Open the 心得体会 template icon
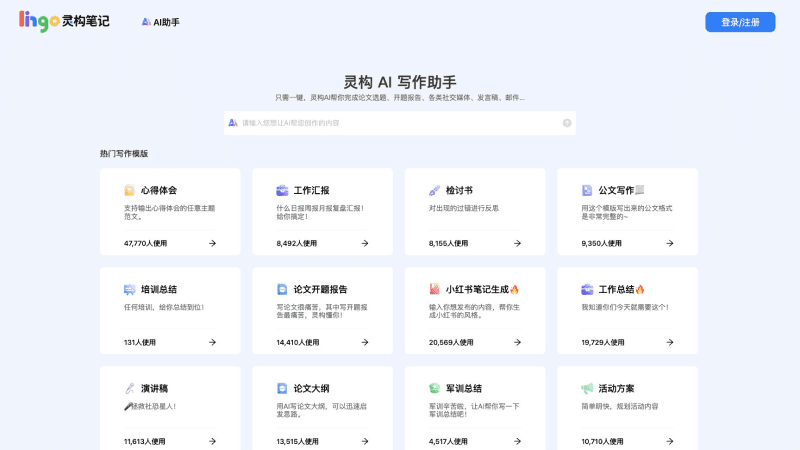 [x=129, y=190]
